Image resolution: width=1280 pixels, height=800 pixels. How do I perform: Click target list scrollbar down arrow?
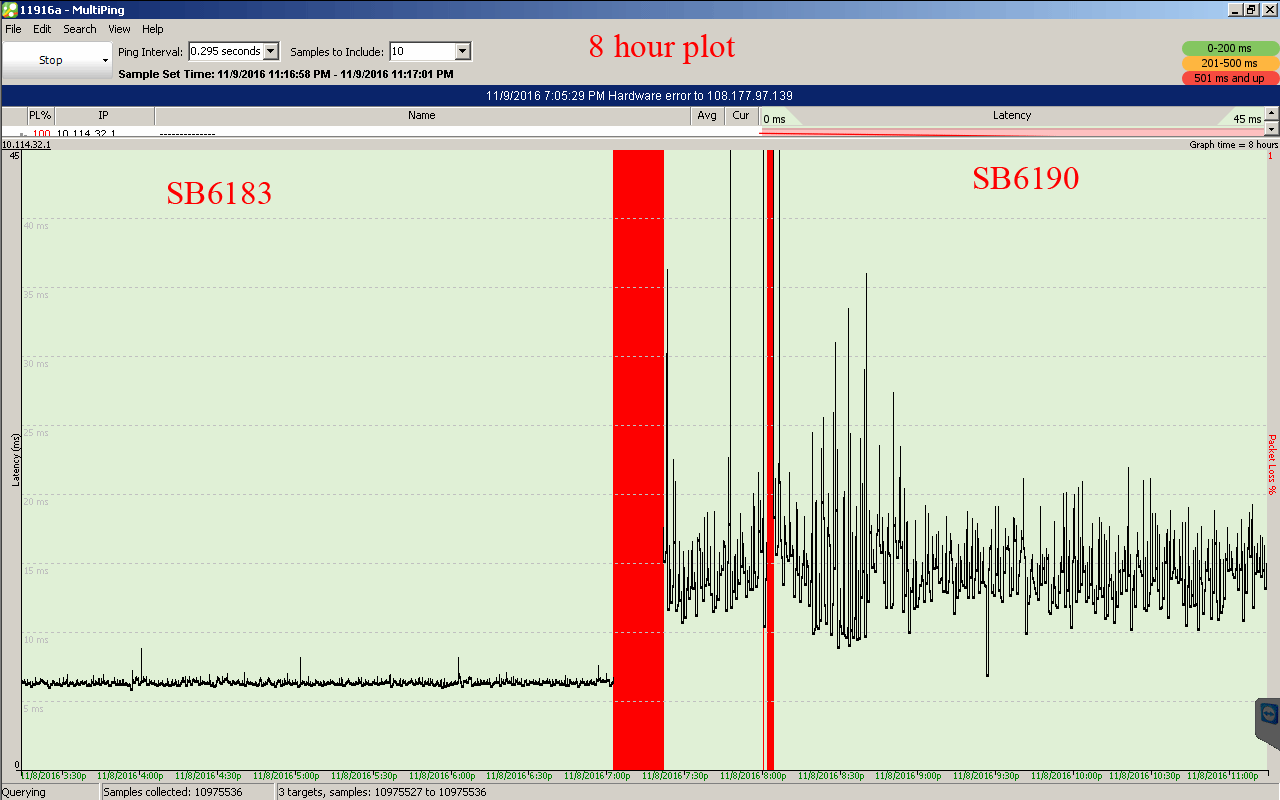click(x=1272, y=129)
